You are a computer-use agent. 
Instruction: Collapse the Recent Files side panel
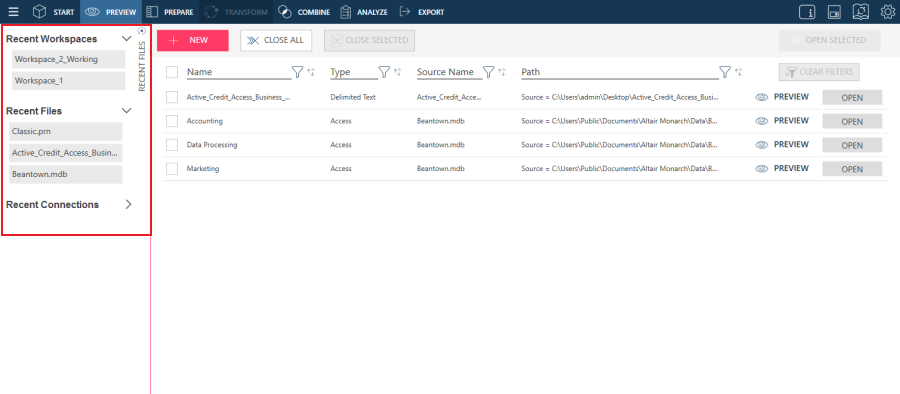[142, 32]
